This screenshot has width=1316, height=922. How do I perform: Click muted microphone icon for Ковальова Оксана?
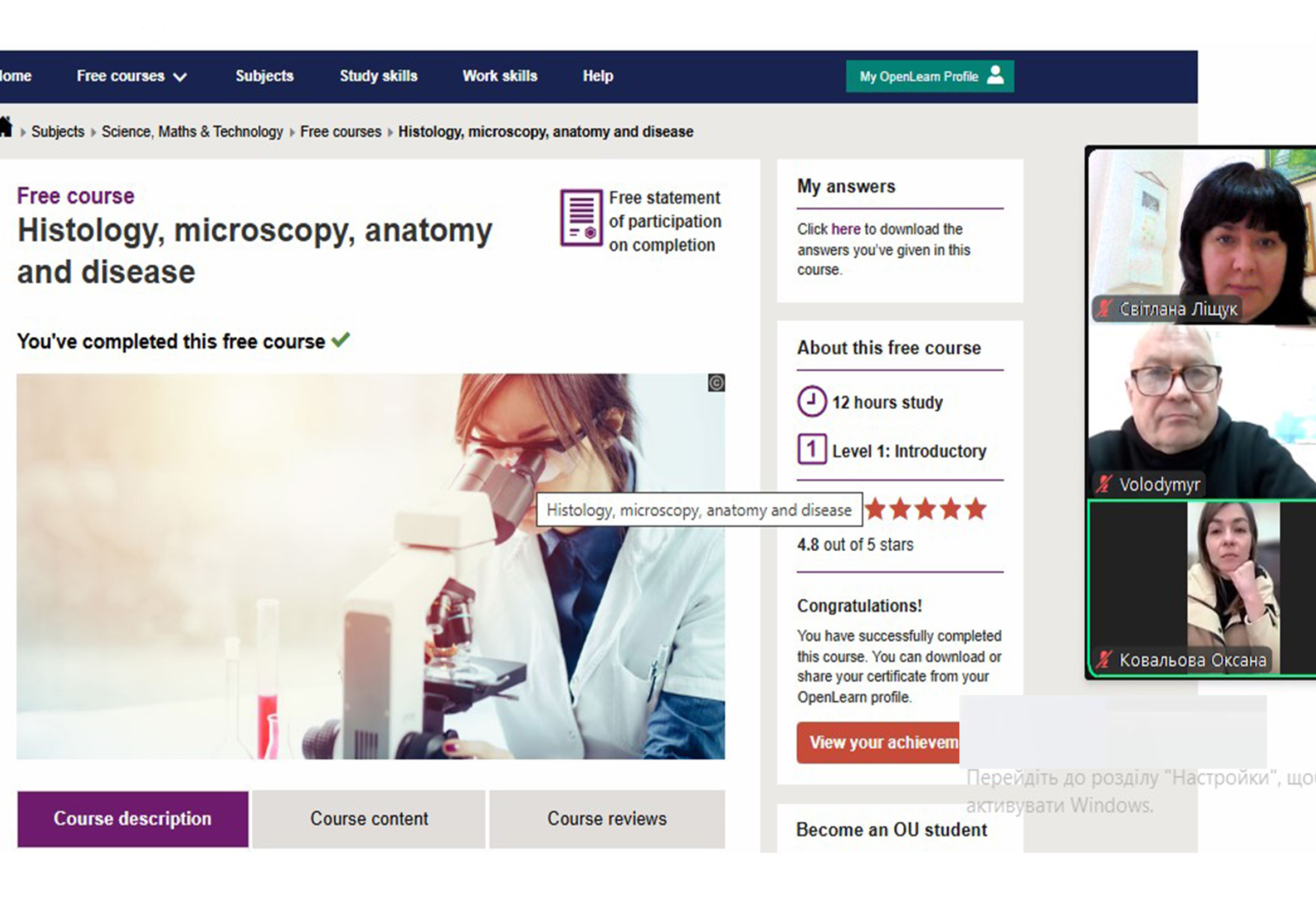pos(1104,660)
